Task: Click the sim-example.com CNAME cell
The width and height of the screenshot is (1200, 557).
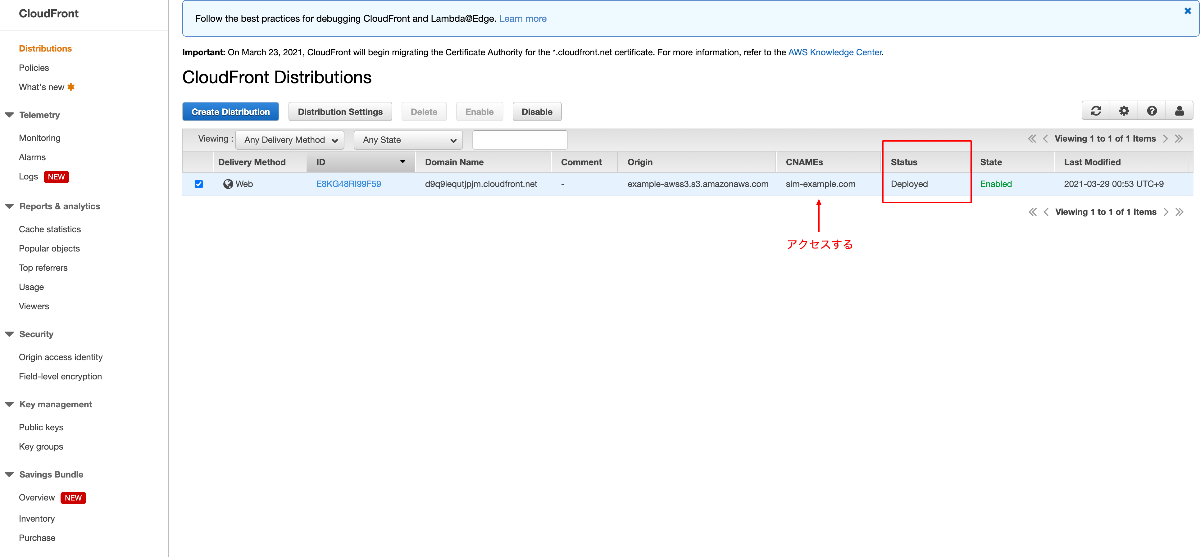Action: click(820, 184)
